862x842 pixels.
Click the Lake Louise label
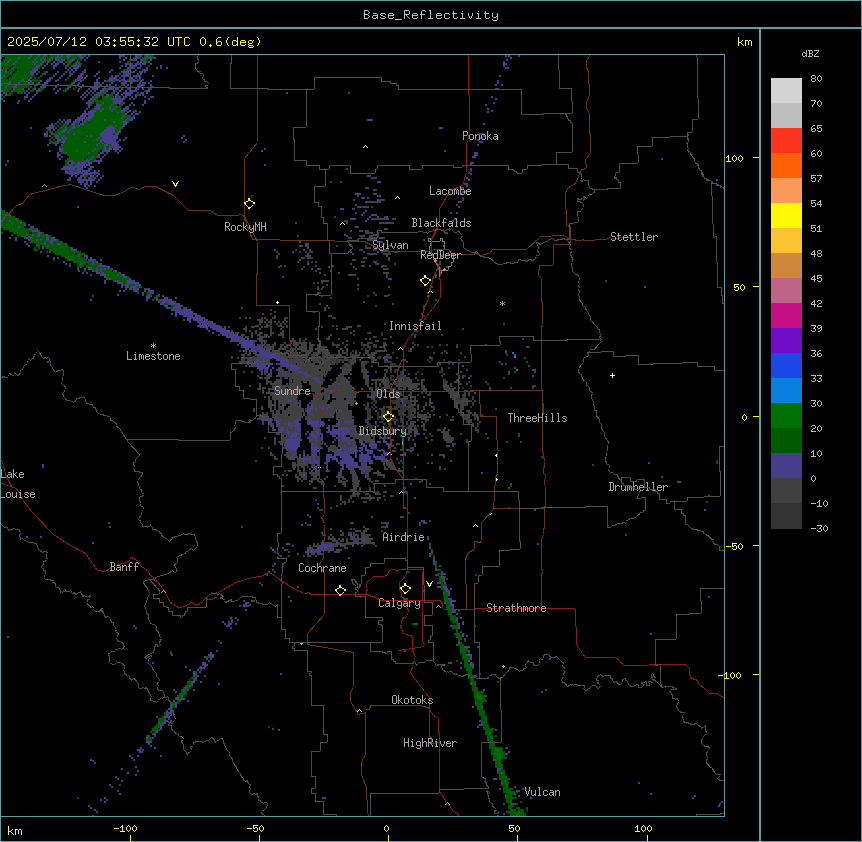click(18, 484)
